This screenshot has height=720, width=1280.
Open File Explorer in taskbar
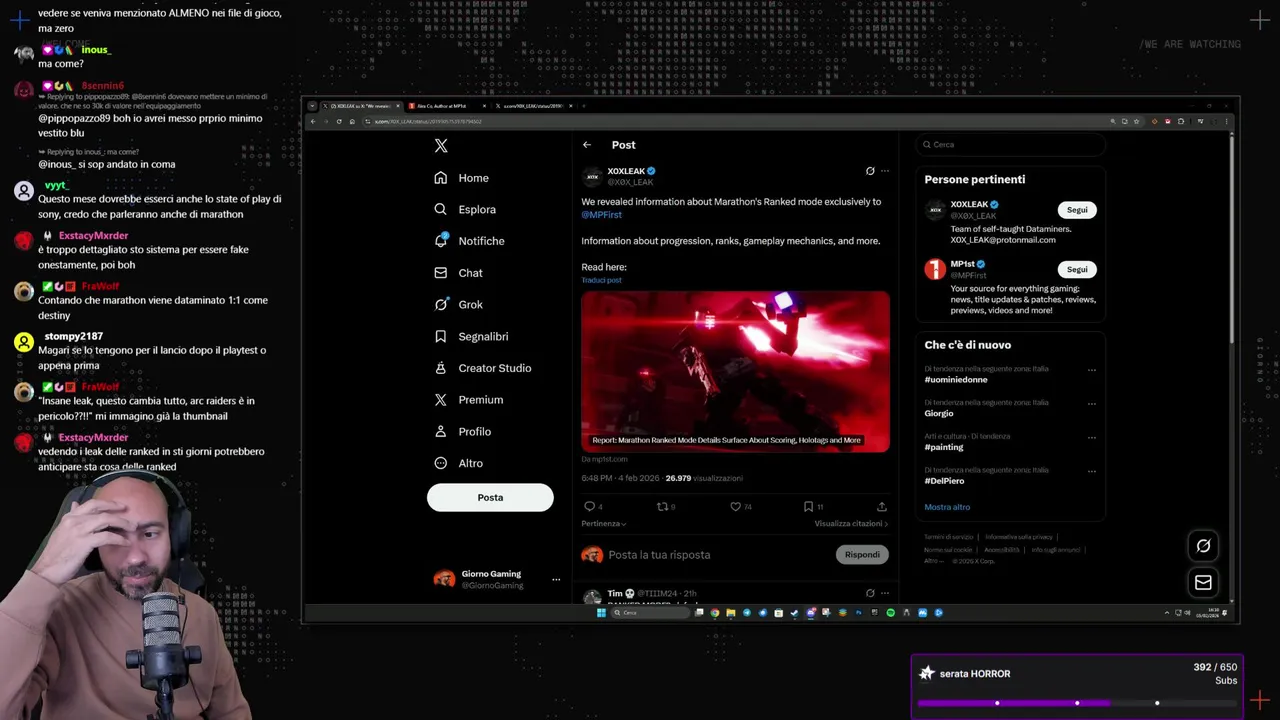(x=731, y=613)
